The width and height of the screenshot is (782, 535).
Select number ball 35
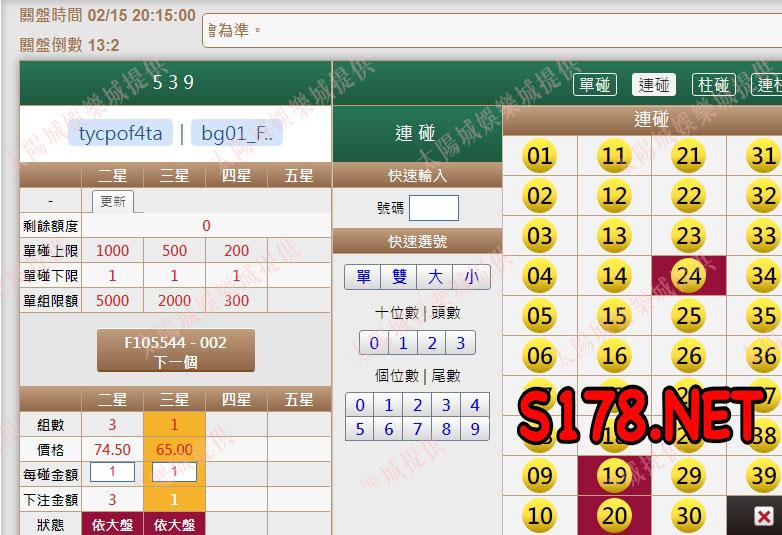[764, 316]
